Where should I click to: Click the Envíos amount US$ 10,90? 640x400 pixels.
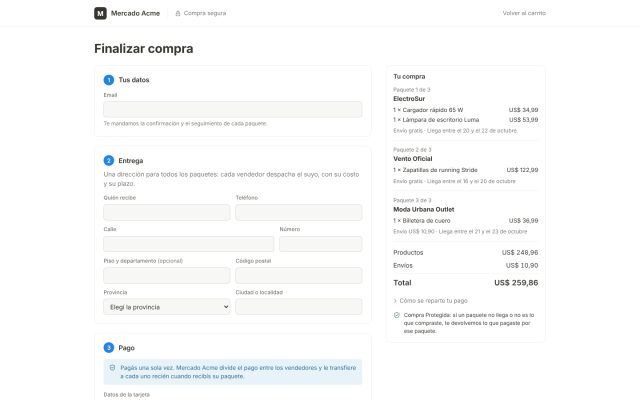pyautogui.click(x=522, y=266)
